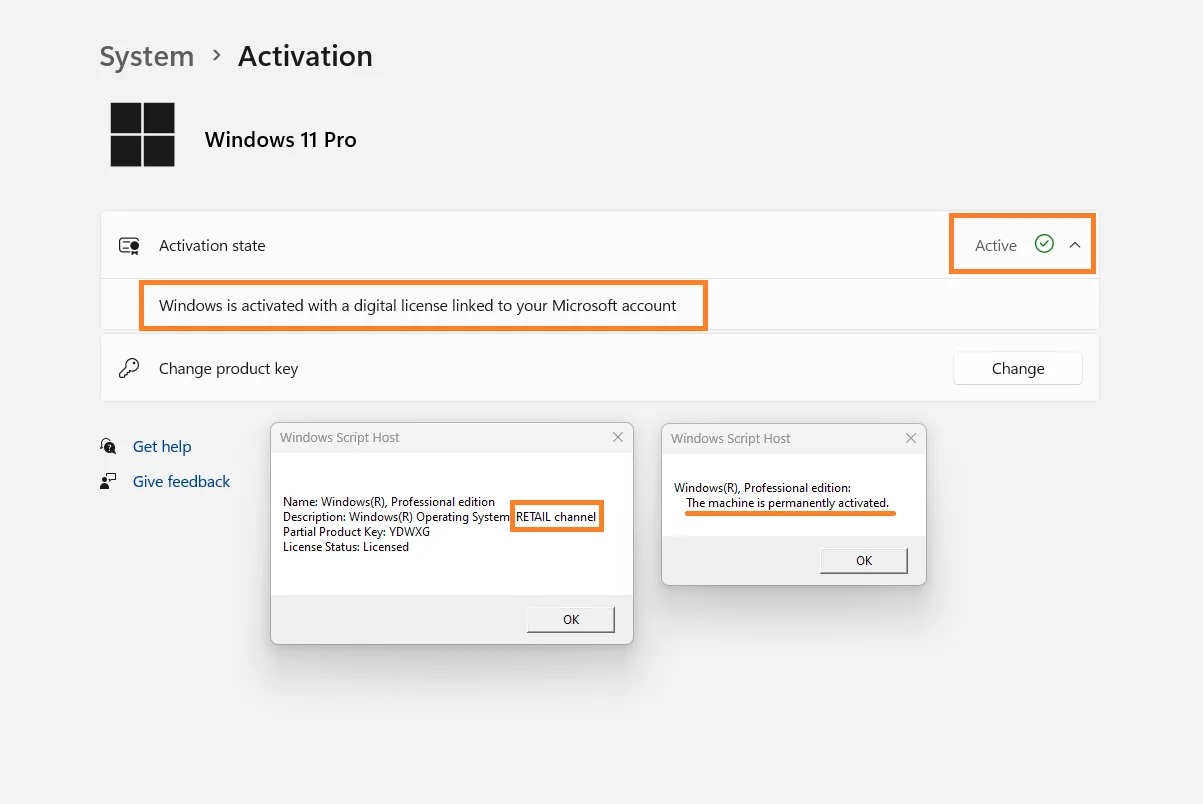Image resolution: width=1203 pixels, height=804 pixels.
Task: Collapse the Activation state section chevron
Action: point(1075,245)
